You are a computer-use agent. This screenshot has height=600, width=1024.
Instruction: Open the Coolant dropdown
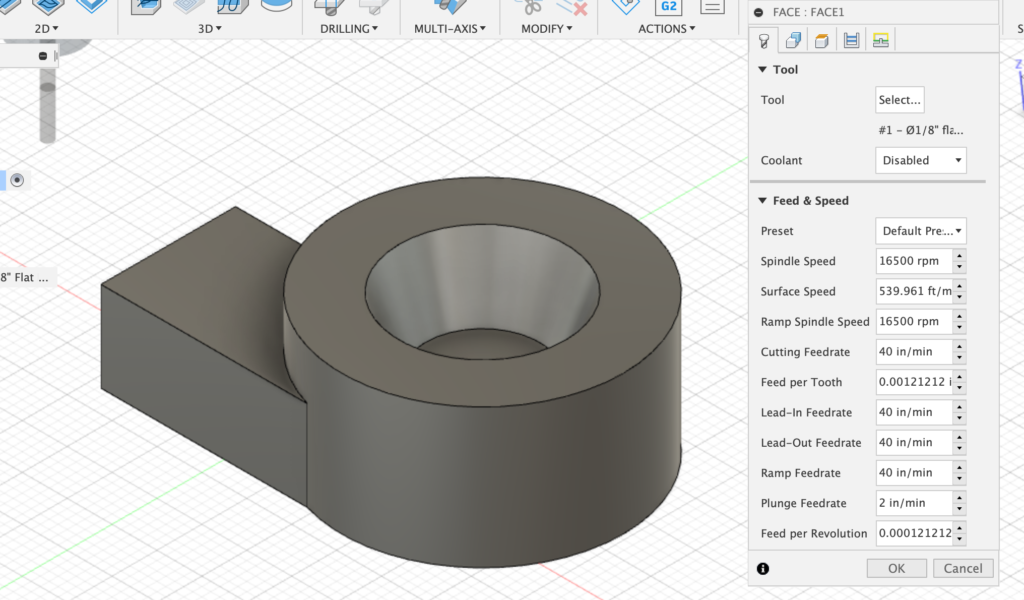[920, 160]
